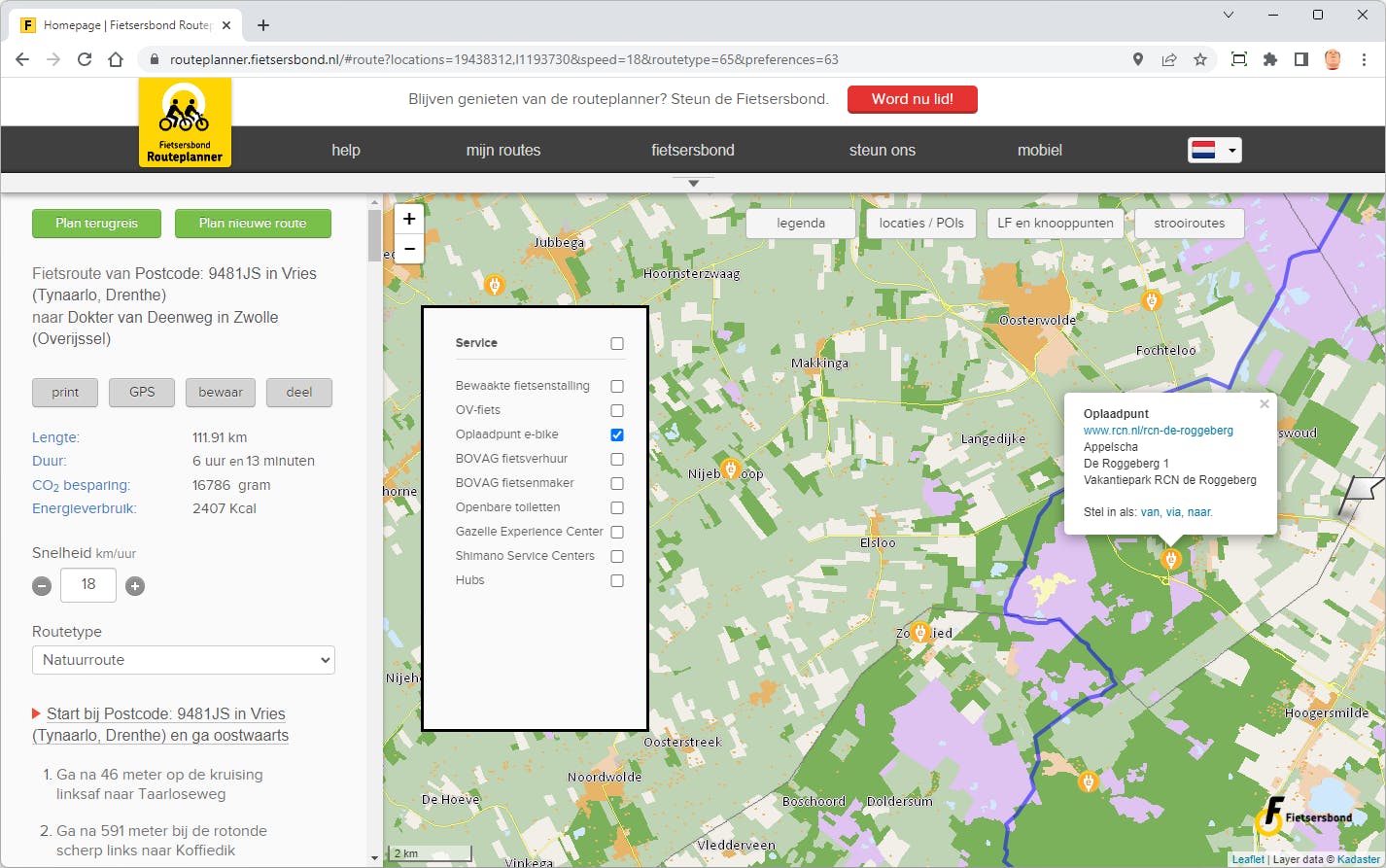Open the mijn routes menu
This screenshot has width=1386, height=868.
pos(503,150)
